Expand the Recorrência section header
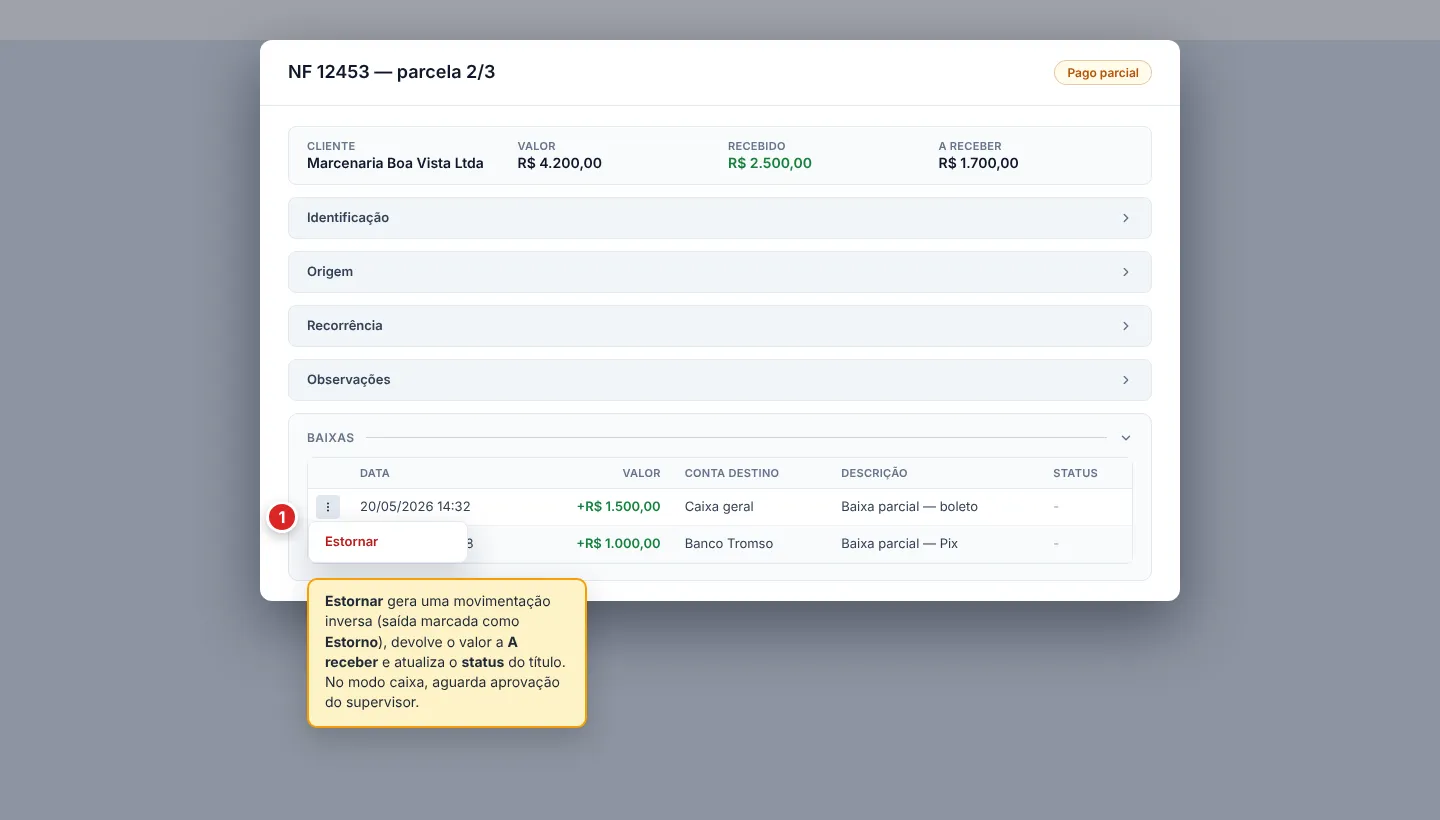 pos(719,326)
